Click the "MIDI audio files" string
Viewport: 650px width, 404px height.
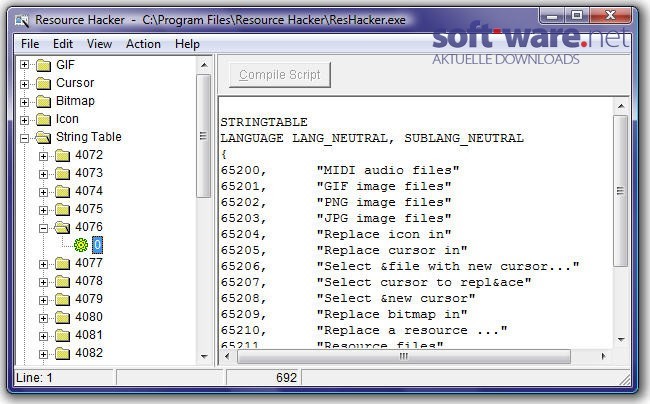click(388, 170)
